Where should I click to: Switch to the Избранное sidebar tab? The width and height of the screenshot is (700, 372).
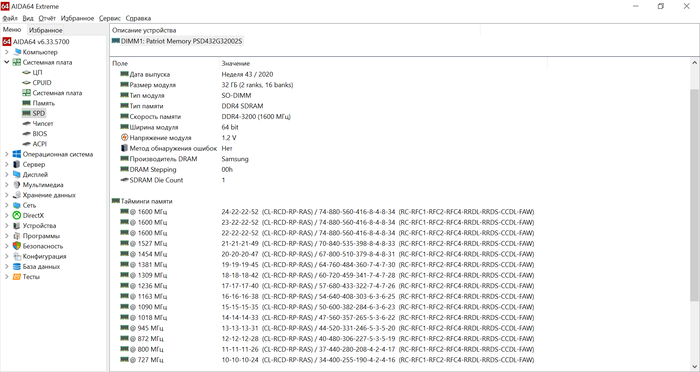pos(46,30)
